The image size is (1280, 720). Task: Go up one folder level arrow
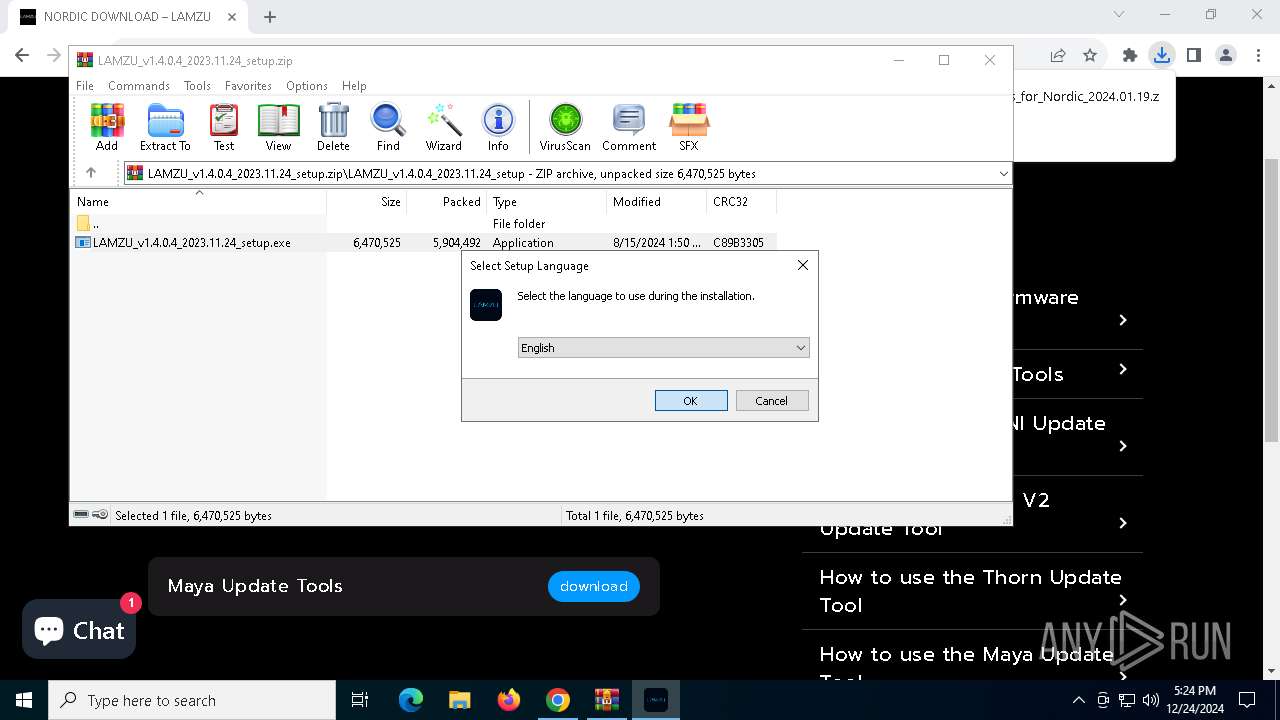(x=91, y=173)
